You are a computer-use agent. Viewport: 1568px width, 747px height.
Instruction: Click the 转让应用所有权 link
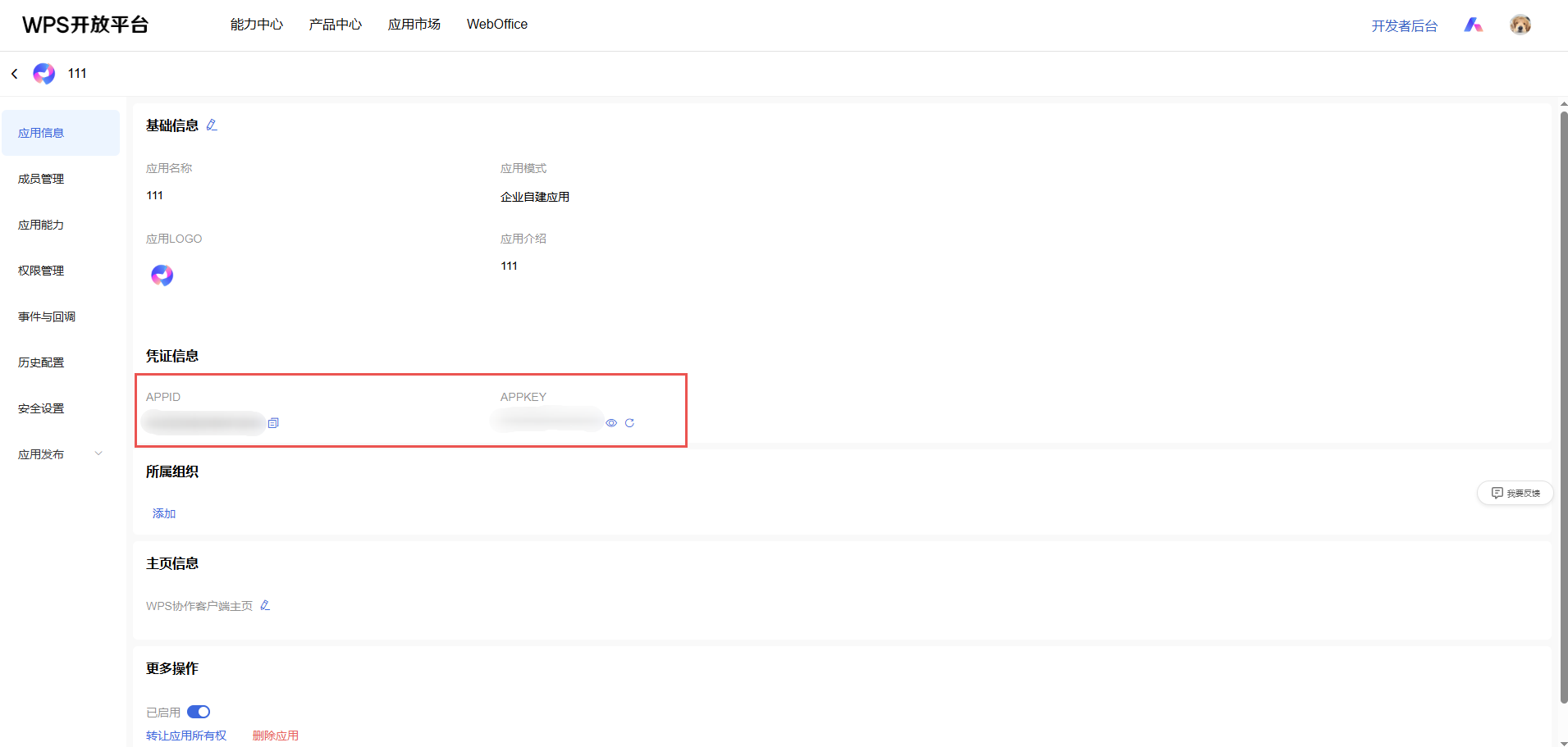click(x=186, y=736)
